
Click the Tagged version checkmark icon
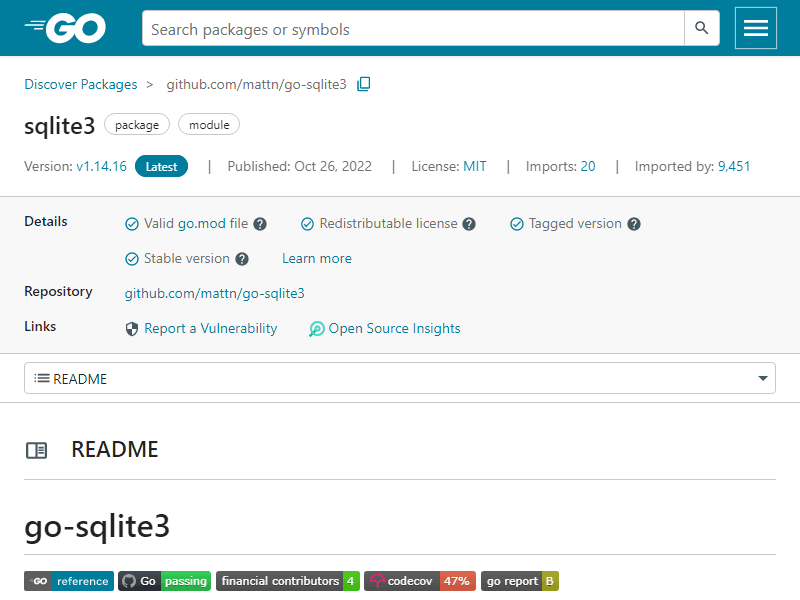[x=517, y=224]
